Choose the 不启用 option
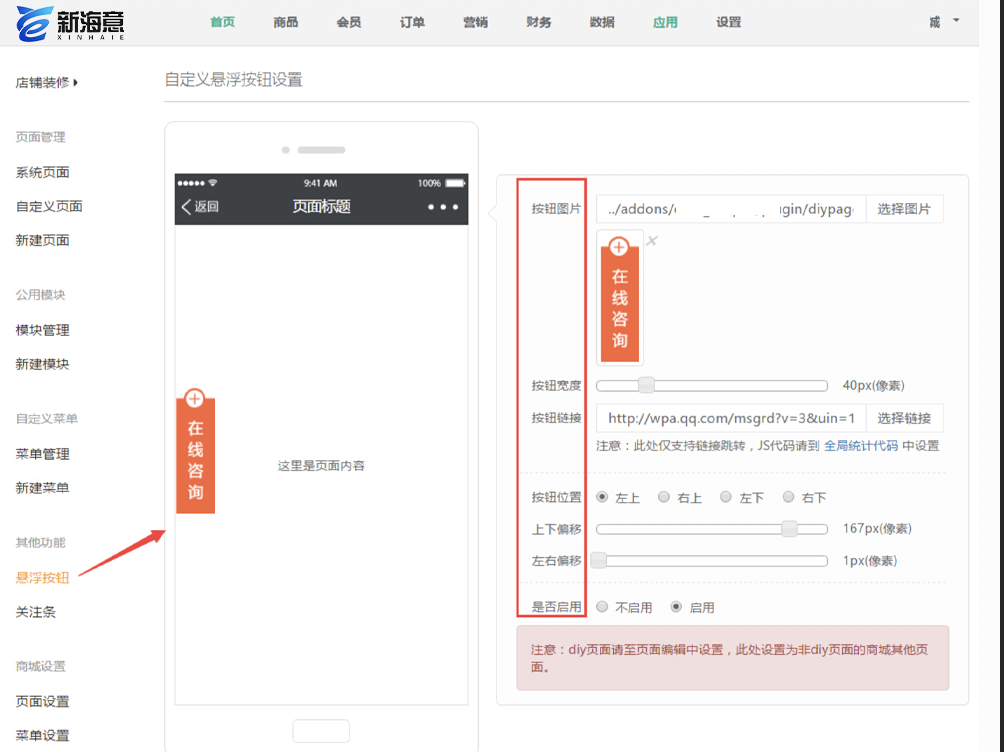1004x752 pixels. pyautogui.click(x=602, y=607)
